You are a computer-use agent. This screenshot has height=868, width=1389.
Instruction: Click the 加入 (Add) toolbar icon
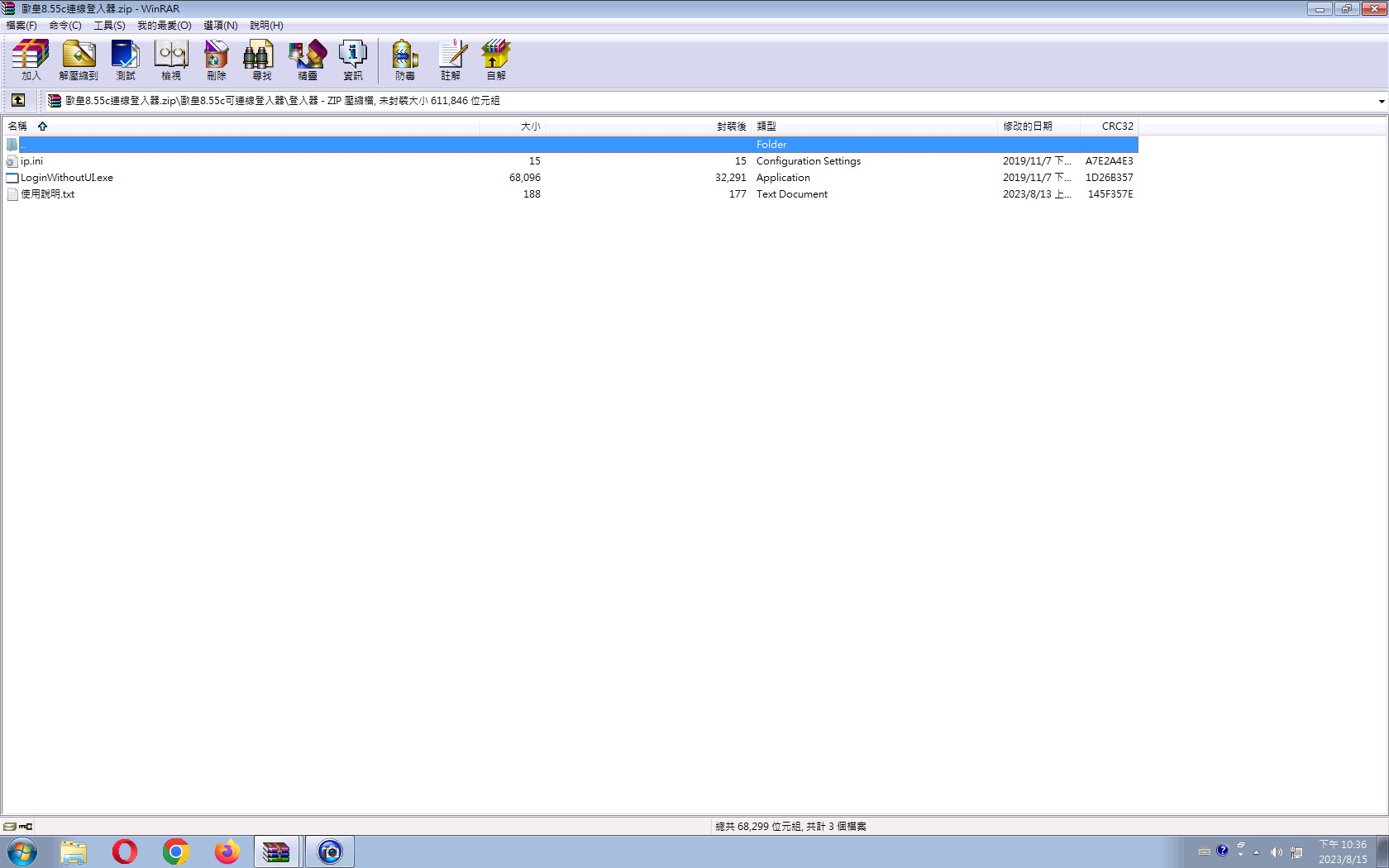31,60
